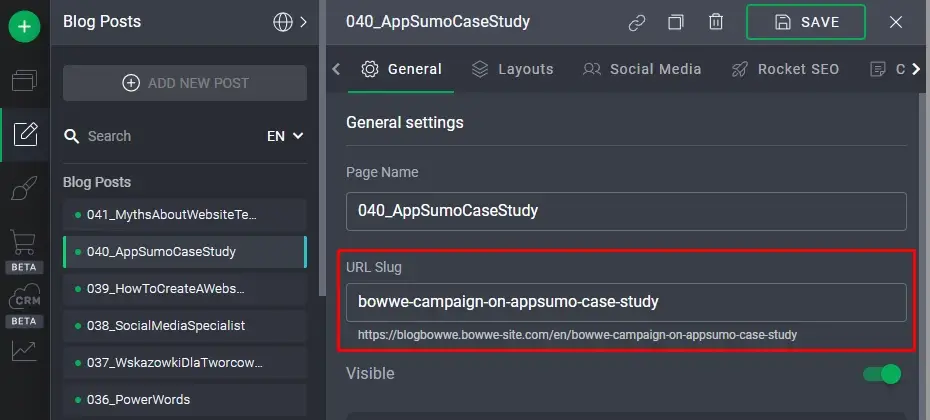This screenshot has width=930, height=420.
Task: Click the globe icon beside Blog Posts
Action: [283, 22]
